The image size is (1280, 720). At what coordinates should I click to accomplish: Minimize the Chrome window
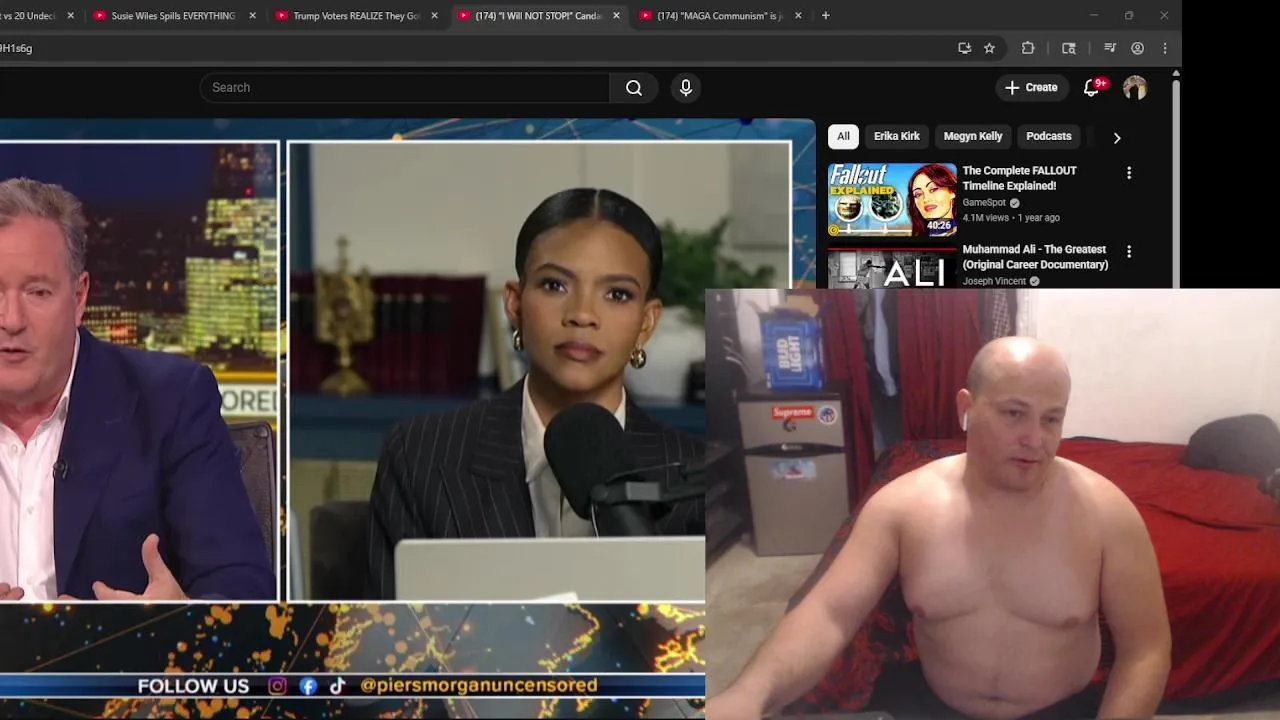[x=1093, y=15]
